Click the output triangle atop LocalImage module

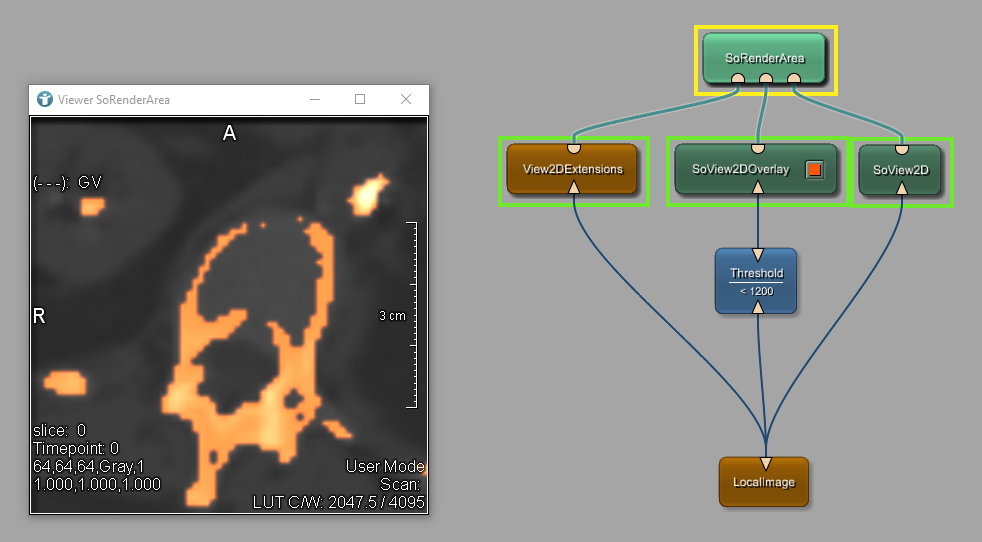point(765,463)
